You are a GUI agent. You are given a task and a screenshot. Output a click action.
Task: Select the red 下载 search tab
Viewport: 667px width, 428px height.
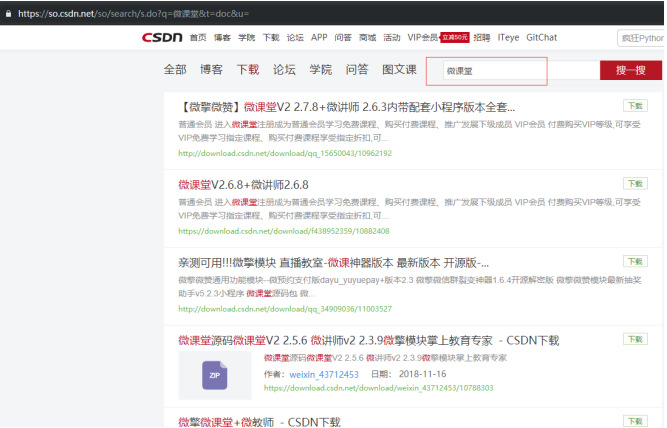248,69
